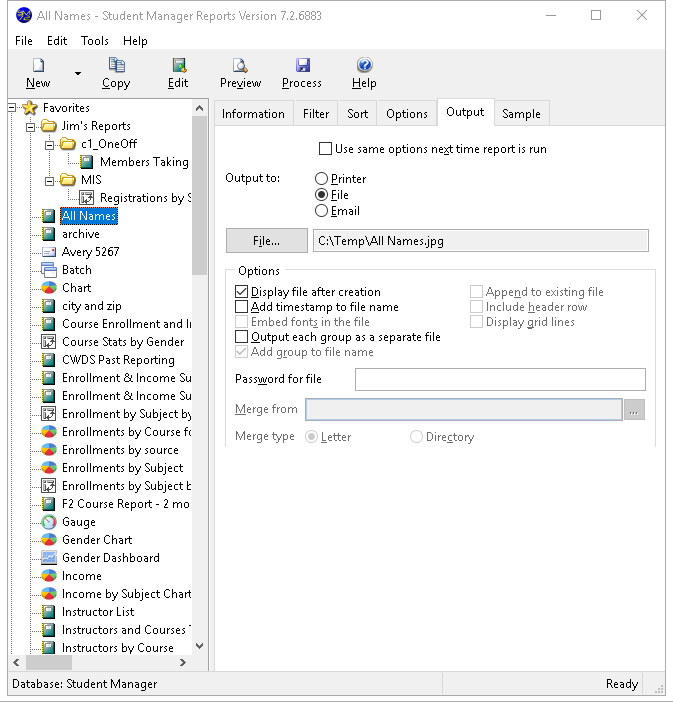The image size is (673, 703).
Task: Click the Registrations by crosstab icon
Action: 87,197
